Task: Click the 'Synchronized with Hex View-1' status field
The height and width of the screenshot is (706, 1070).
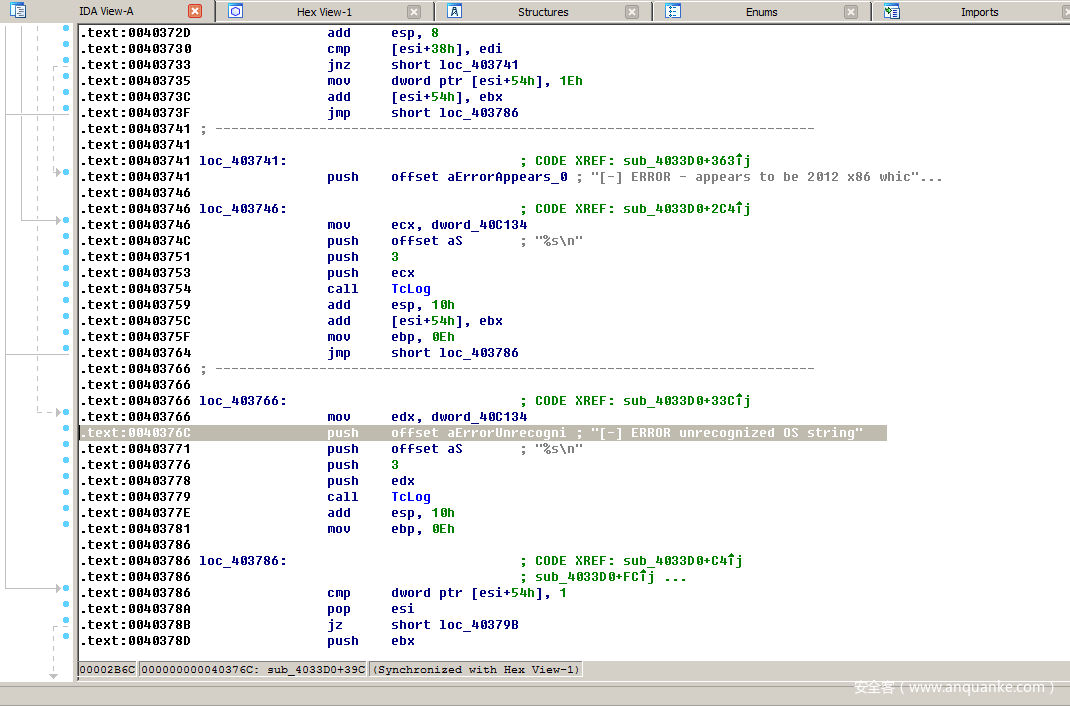Action: (475, 669)
